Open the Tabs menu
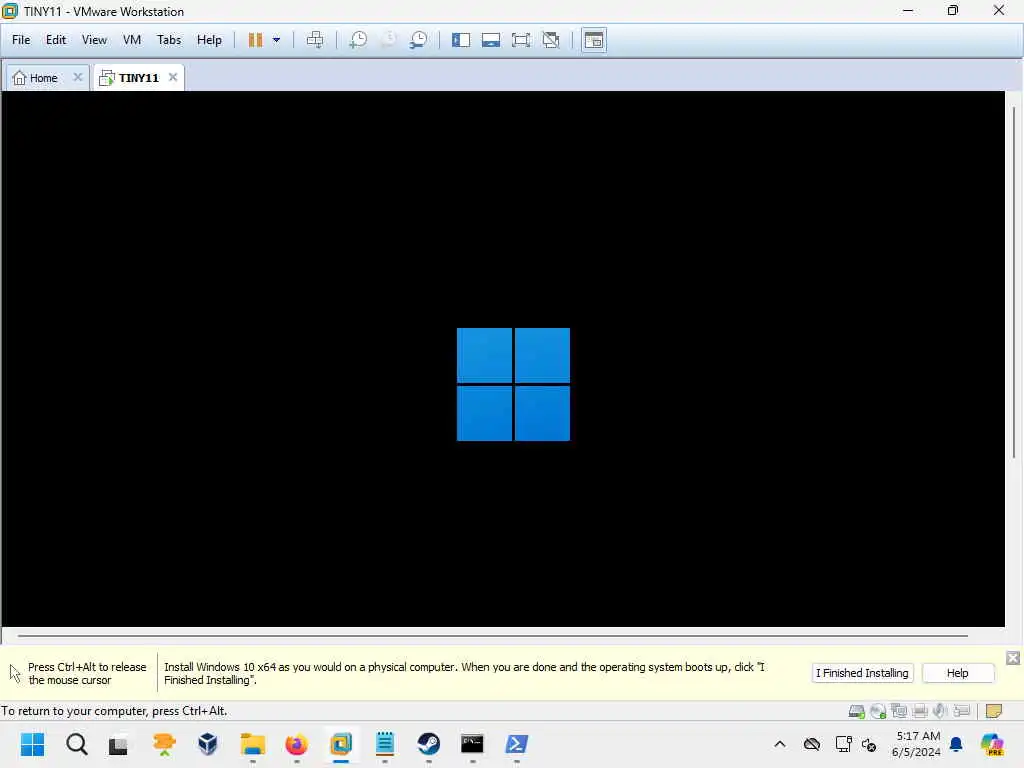1024x768 pixels. tap(168, 40)
